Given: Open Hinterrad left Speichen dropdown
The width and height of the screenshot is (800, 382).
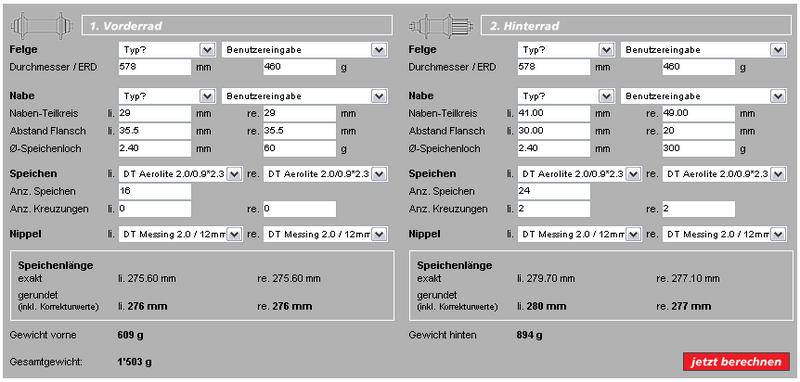Looking at the screenshot, I should pyautogui.click(x=579, y=174).
